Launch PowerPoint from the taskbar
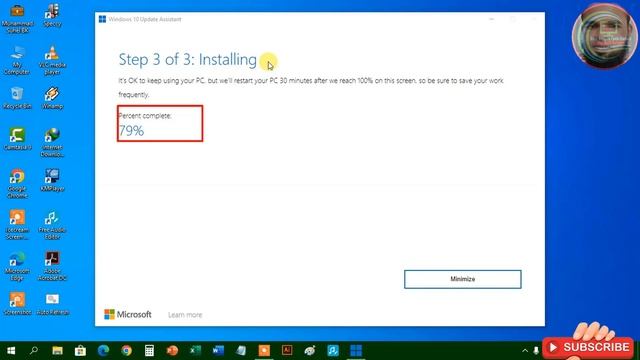 pos(172,351)
